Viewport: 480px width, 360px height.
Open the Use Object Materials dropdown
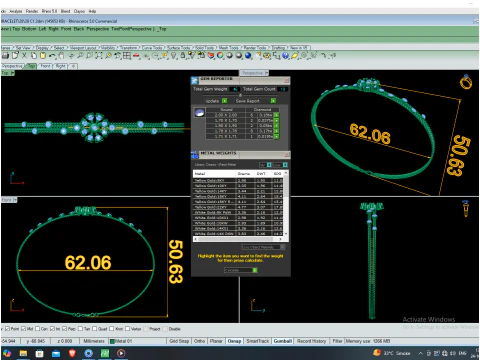click(x=263, y=247)
